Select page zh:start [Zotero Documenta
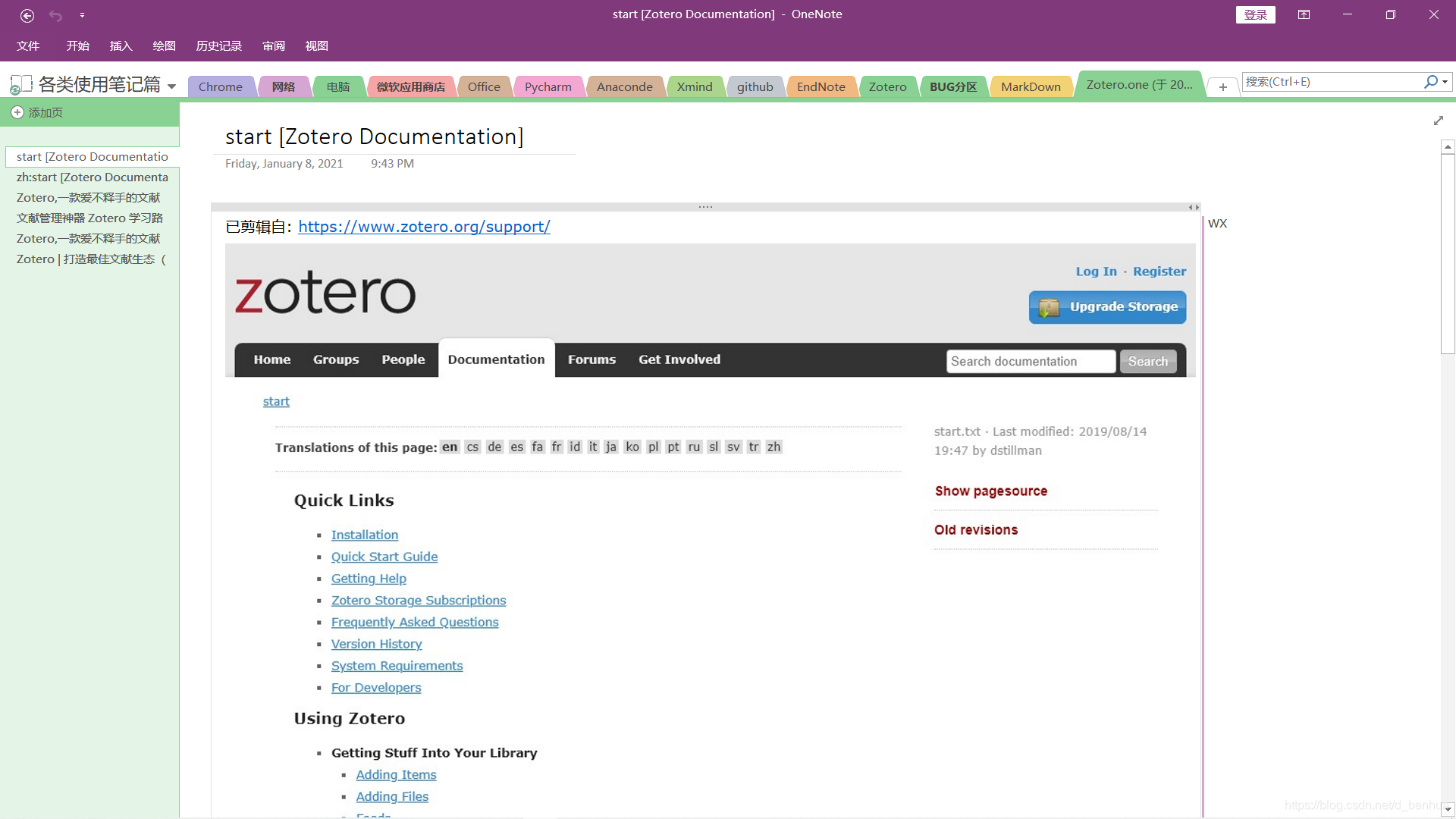This screenshot has width=1456, height=819. [92, 177]
